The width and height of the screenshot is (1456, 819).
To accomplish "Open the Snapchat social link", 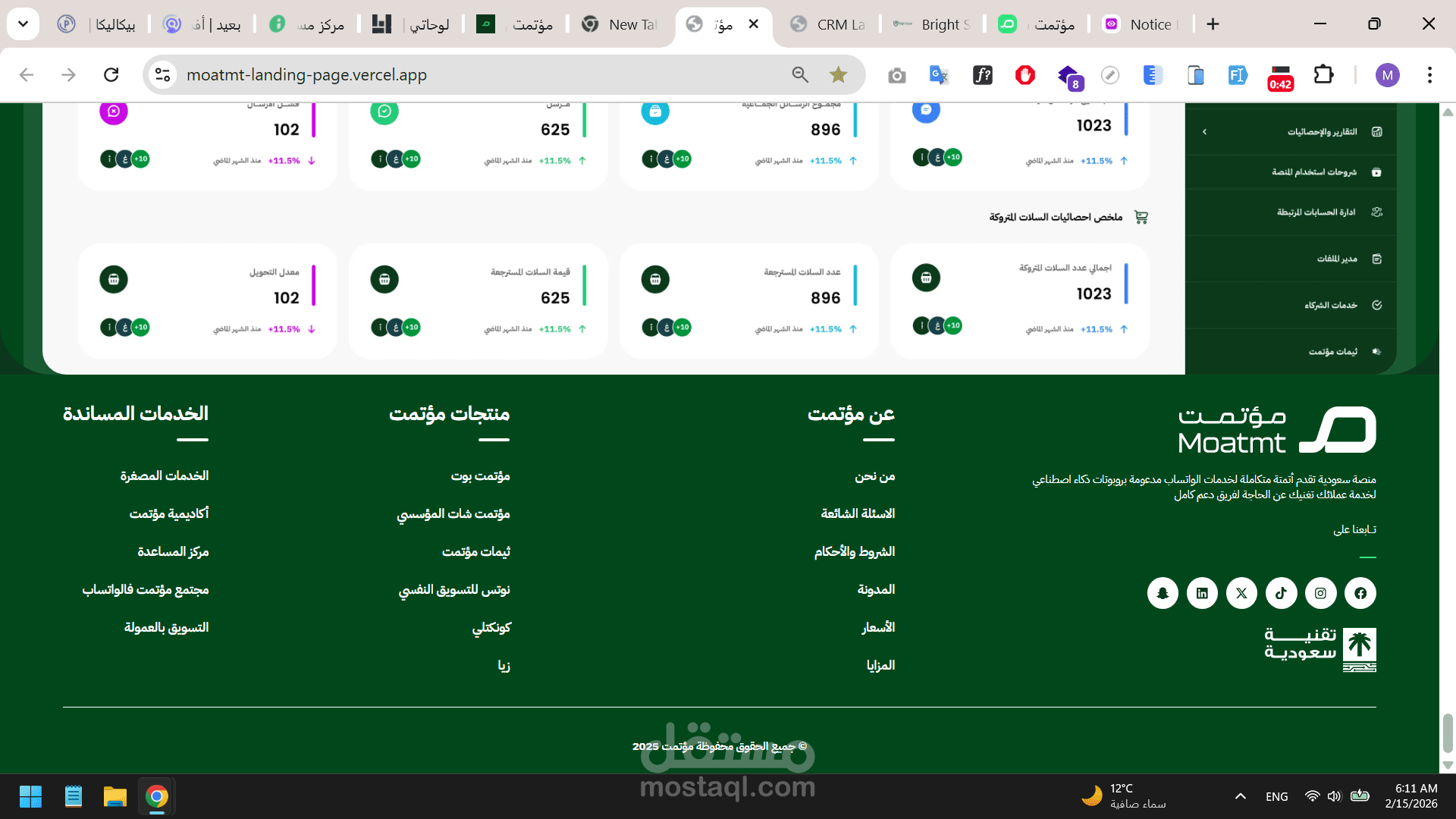I will click(1163, 593).
